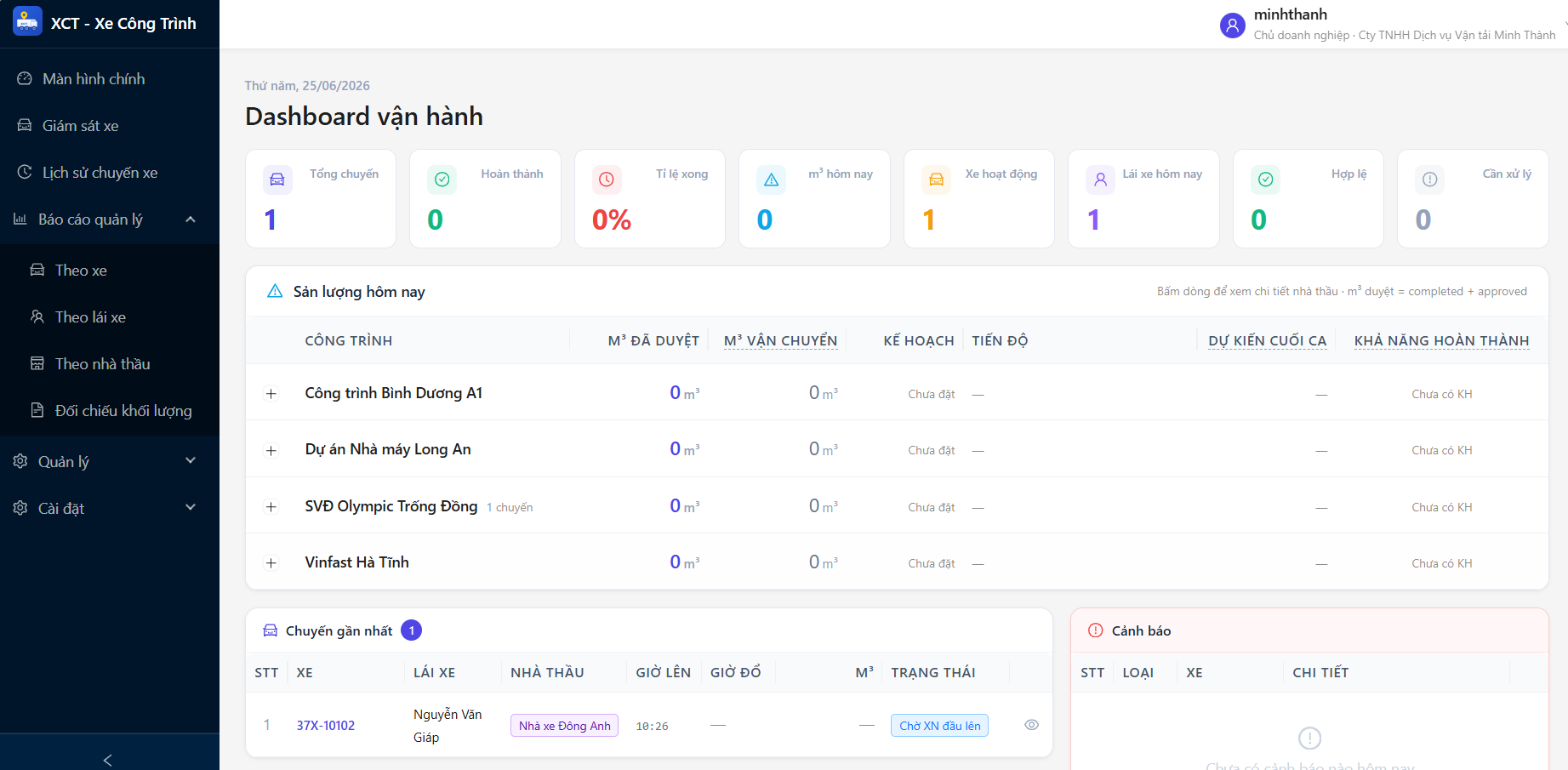Screen dimensions: 1568x770
Task: Click the Tỉ lệ xong clock icon
Action: 607,180
